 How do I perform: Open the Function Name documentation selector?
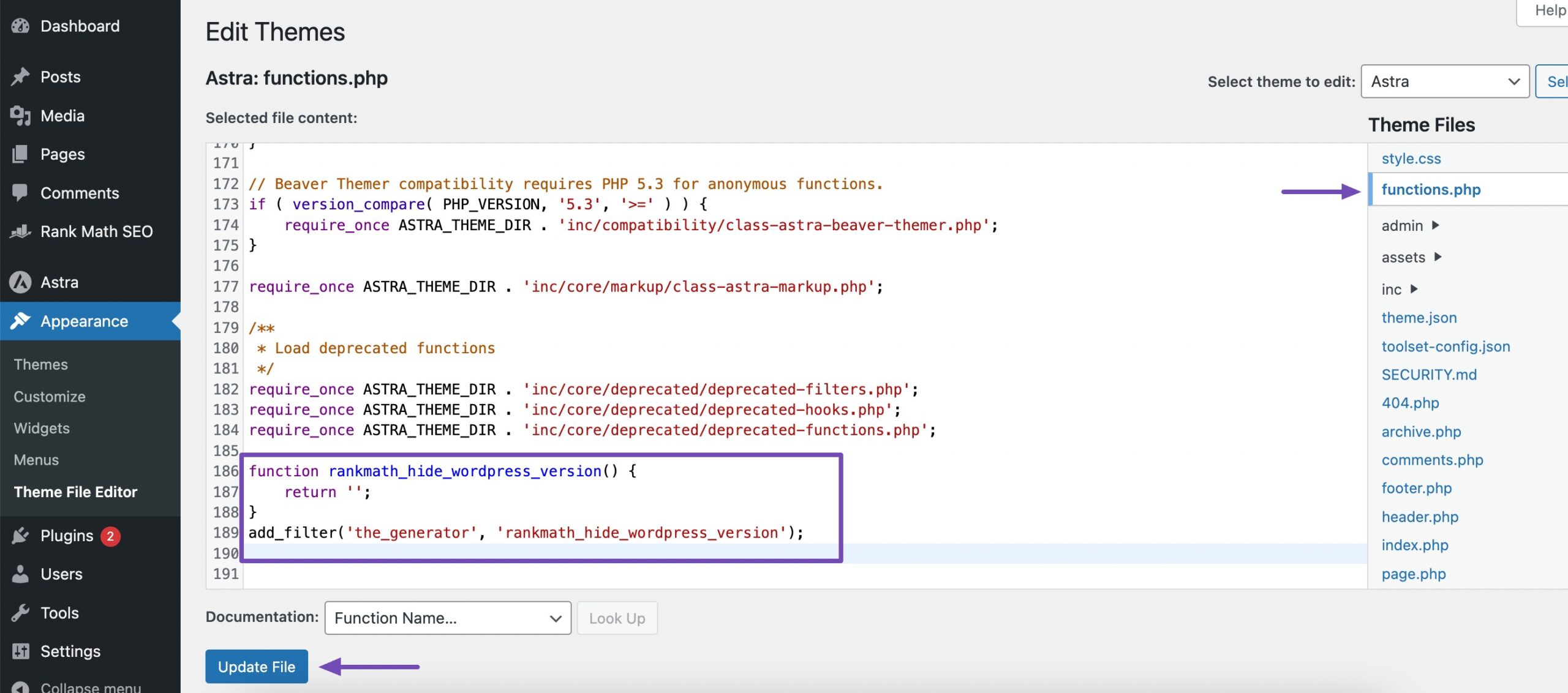tap(447, 618)
